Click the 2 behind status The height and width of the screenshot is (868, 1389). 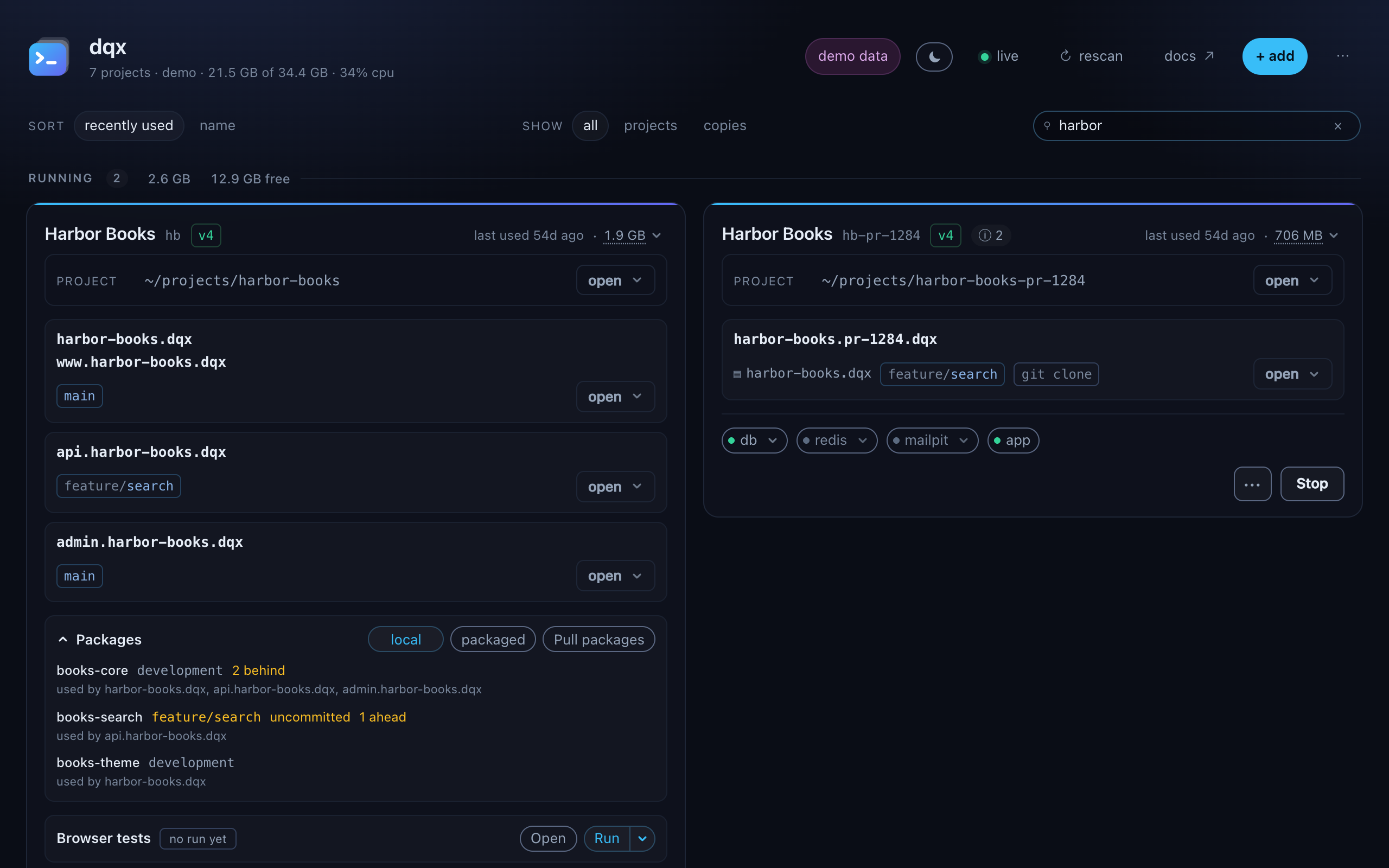pyautogui.click(x=258, y=671)
